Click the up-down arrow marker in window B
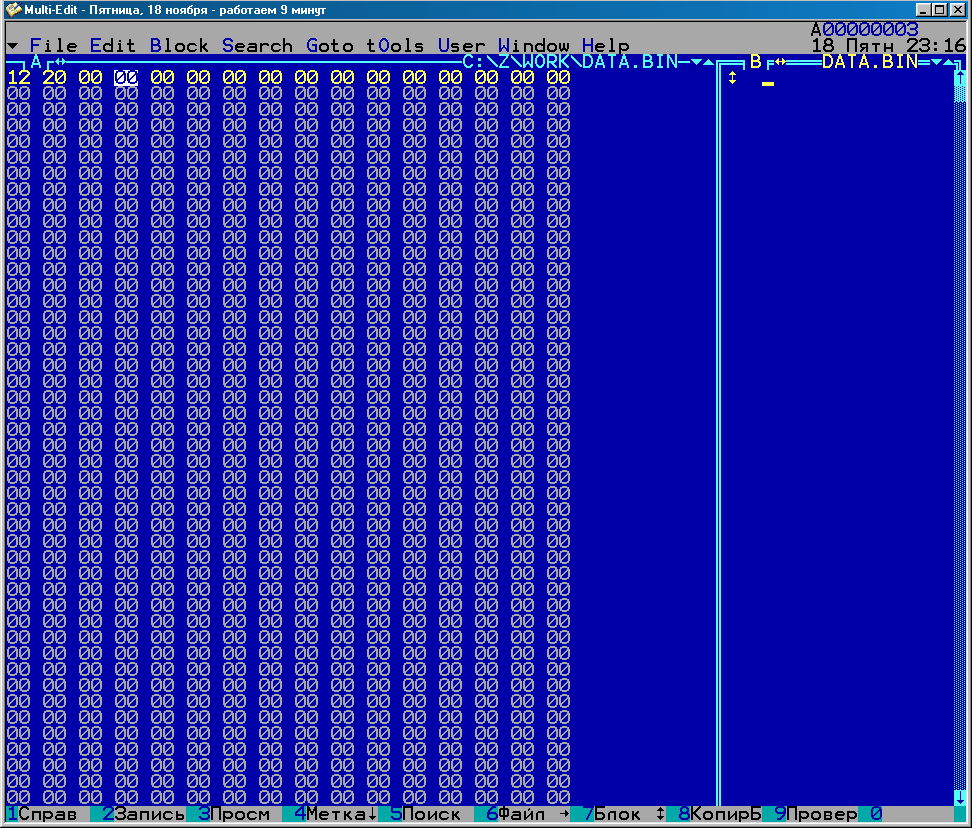The height and width of the screenshot is (828, 972). (732, 78)
